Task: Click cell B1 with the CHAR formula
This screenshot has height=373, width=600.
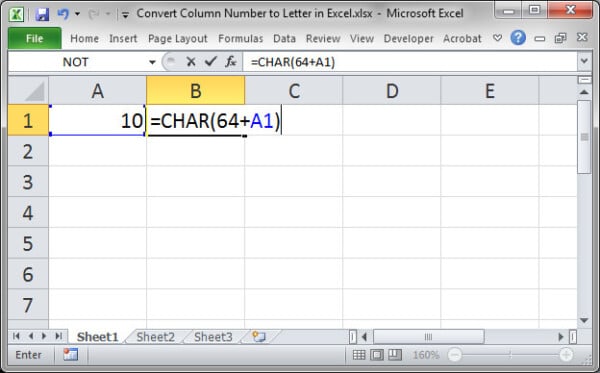Action: pyautogui.click(x=196, y=120)
